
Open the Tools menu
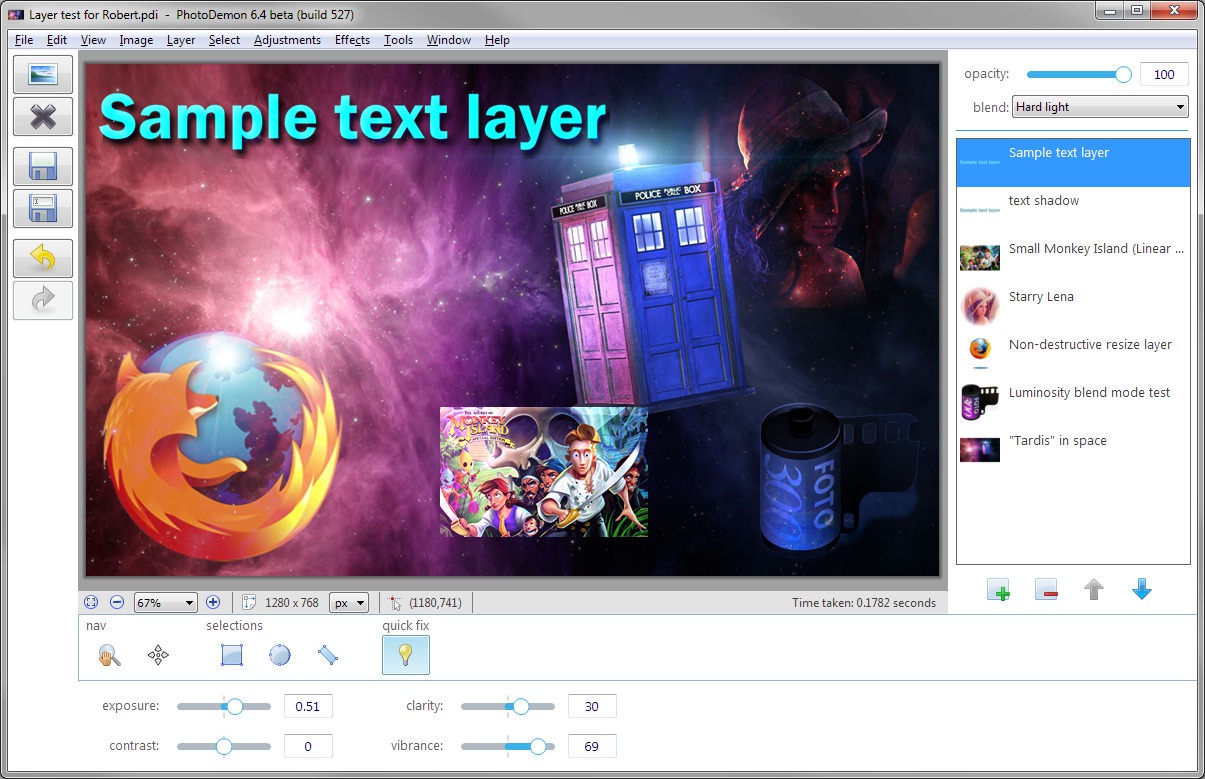click(398, 40)
